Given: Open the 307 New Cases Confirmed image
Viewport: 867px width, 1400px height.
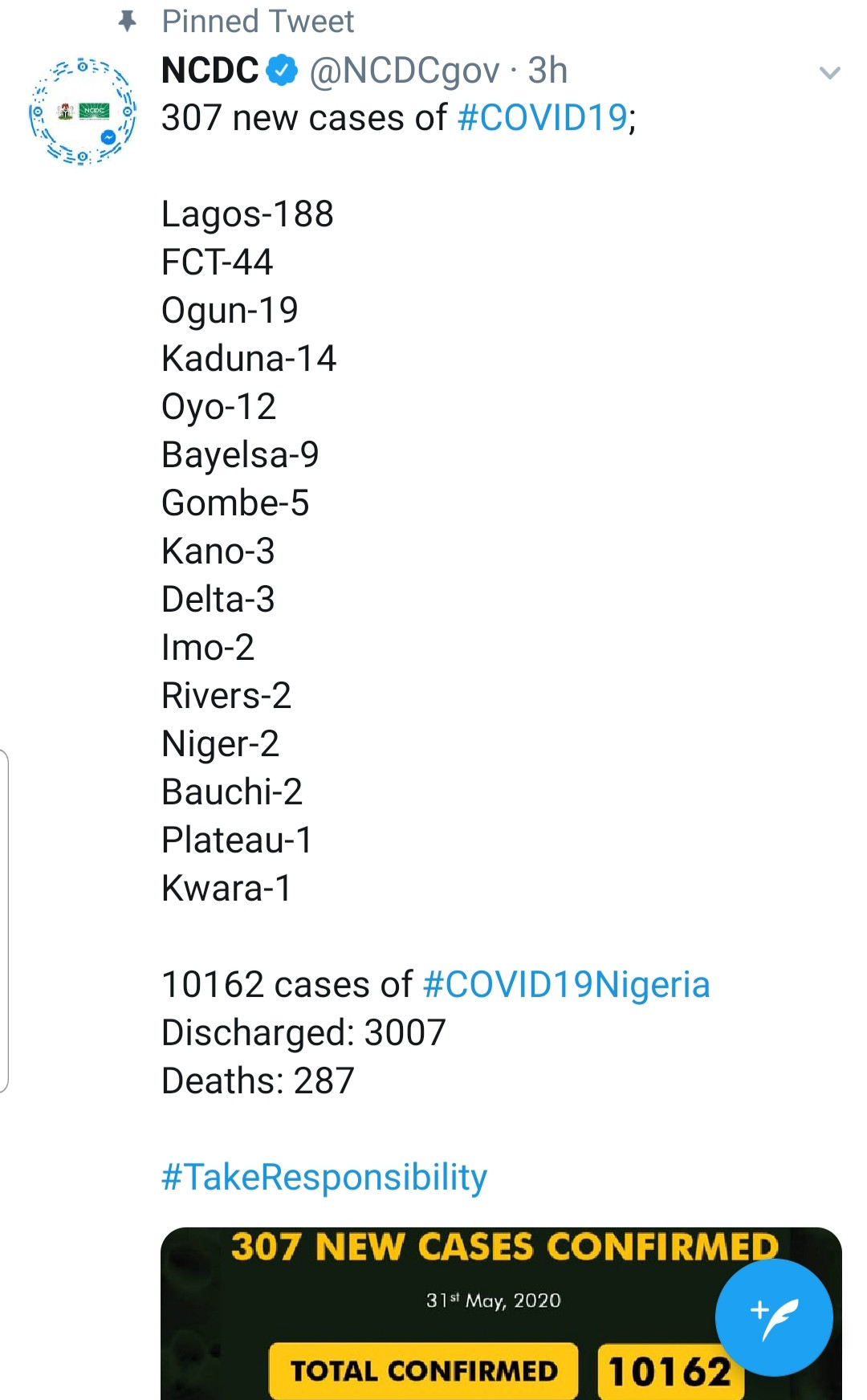Looking at the screenshot, I should point(501,1313).
